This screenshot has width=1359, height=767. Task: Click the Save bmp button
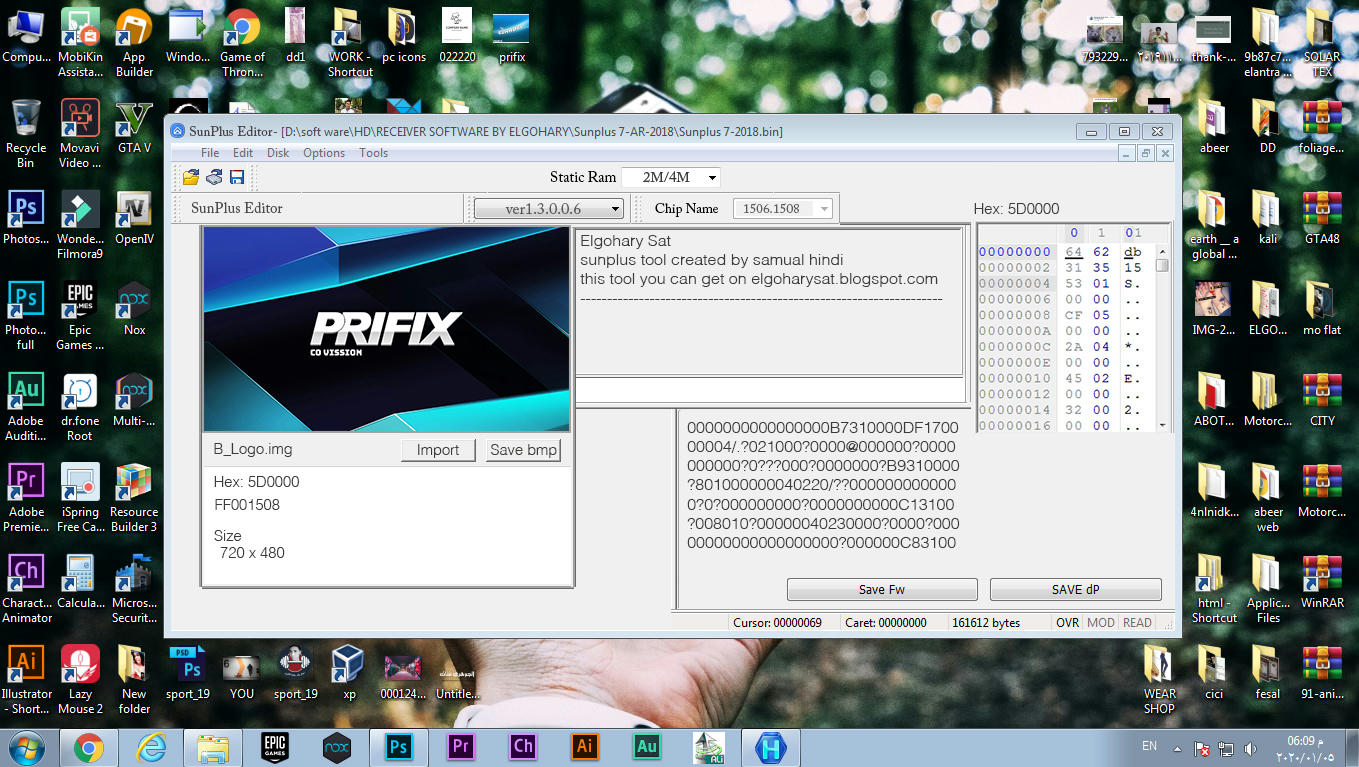(523, 450)
